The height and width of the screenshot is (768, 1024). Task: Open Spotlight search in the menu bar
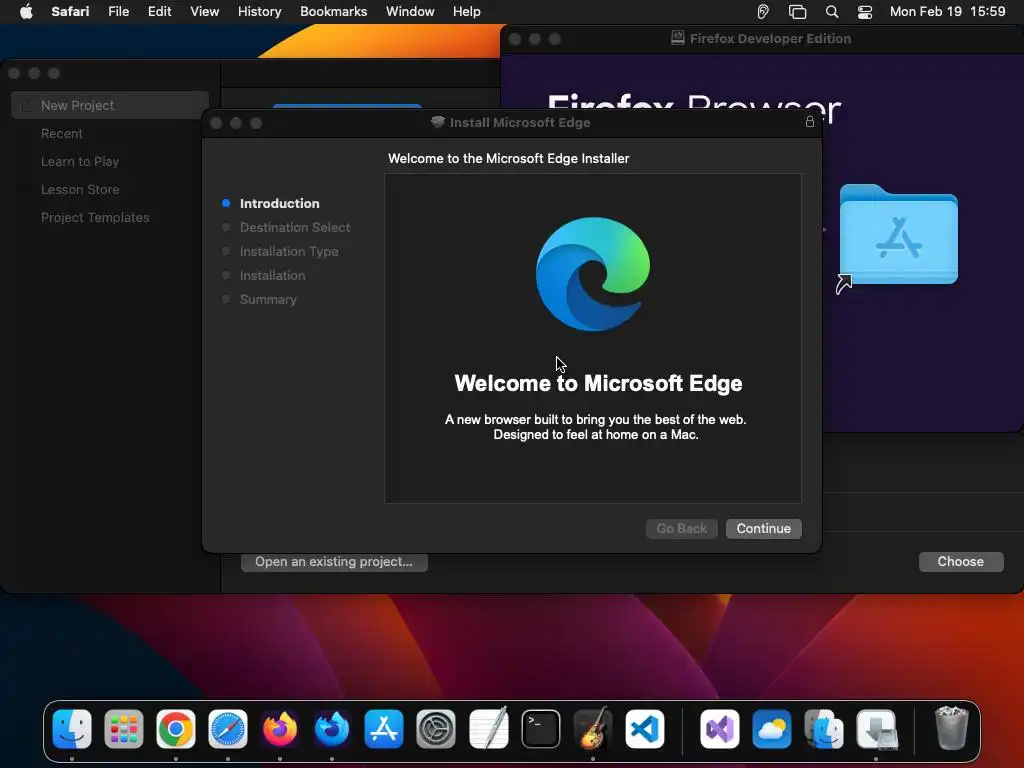pos(831,12)
